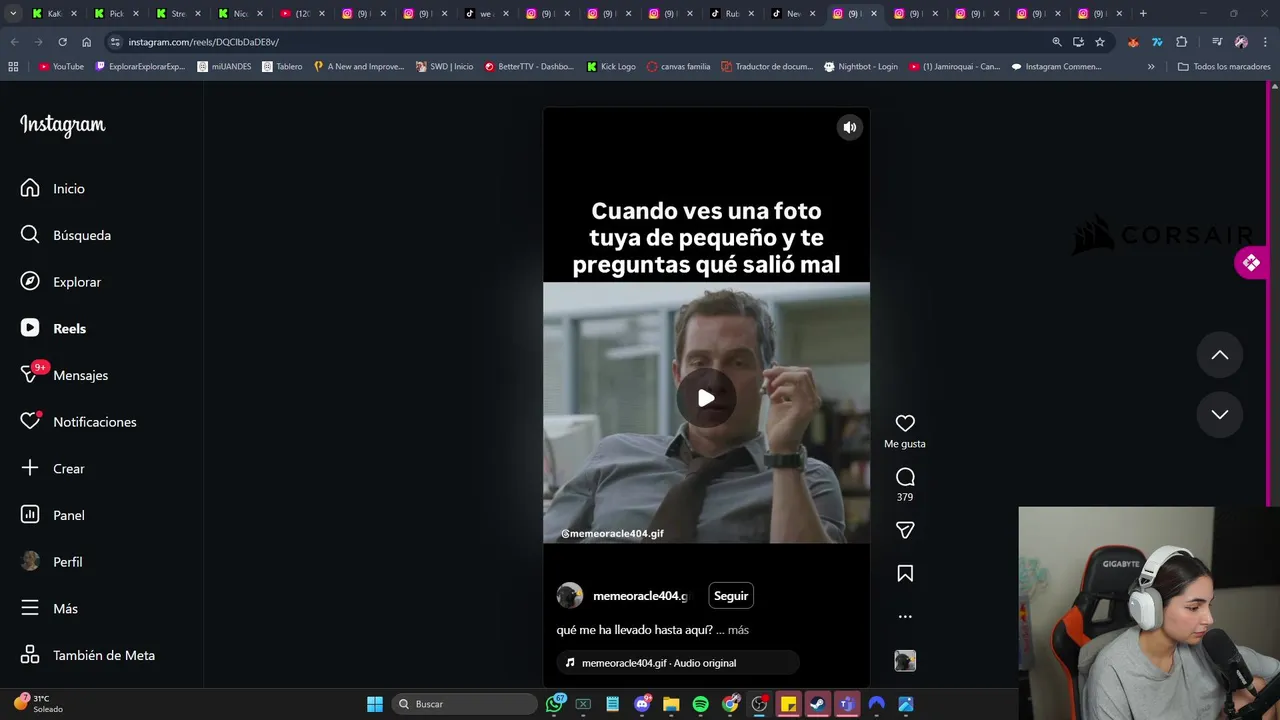
Task: Click Crear plus in the sidebar
Action: coord(53,468)
